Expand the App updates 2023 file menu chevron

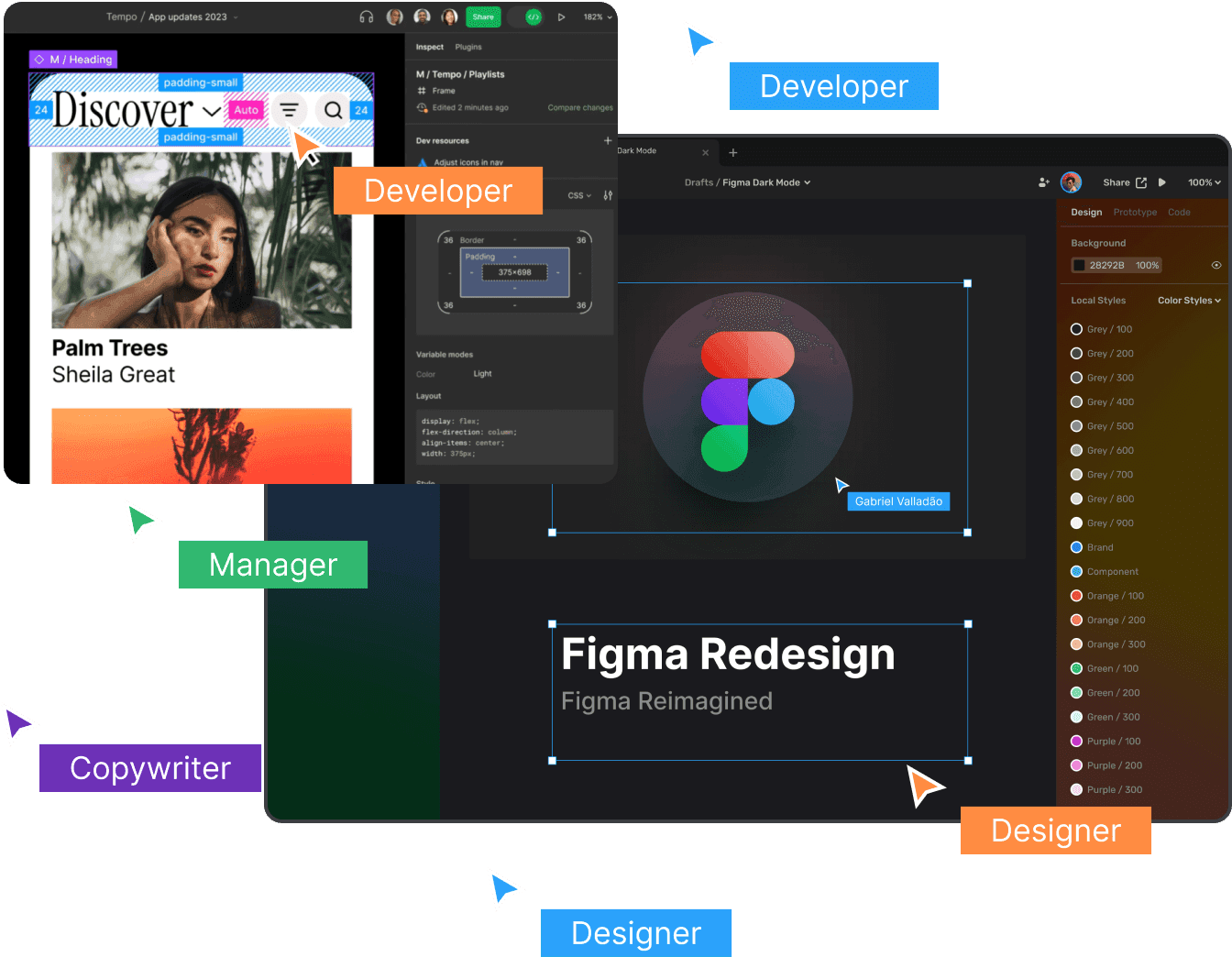[x=236, y=17]
